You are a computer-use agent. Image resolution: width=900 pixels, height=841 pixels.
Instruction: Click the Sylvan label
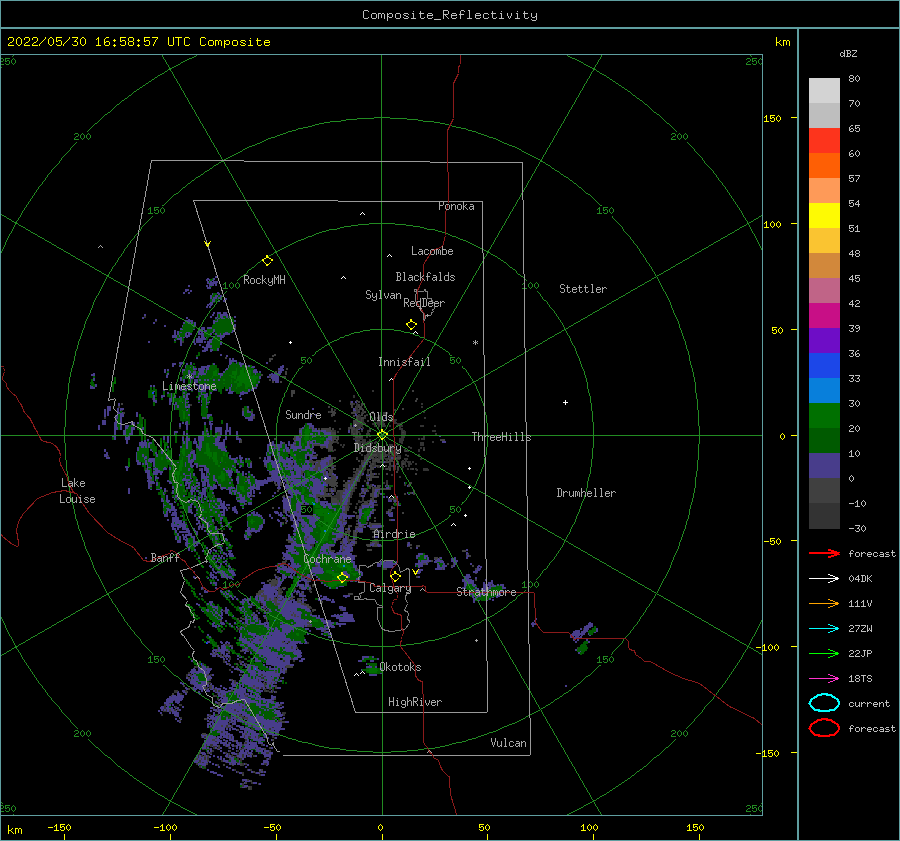pos(383,295)
